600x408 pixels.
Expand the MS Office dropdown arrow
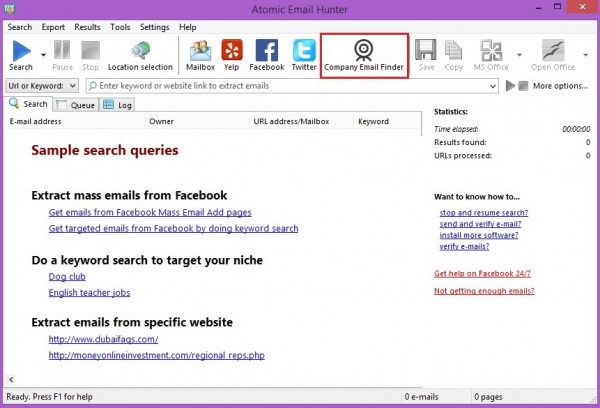519,55
